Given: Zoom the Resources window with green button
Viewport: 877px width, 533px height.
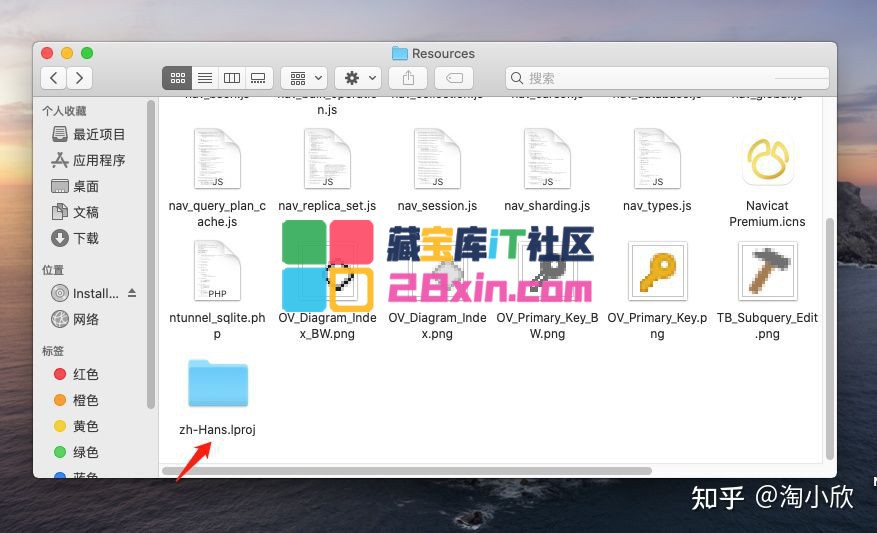Looking at the screenshot, I should (87, 53).
